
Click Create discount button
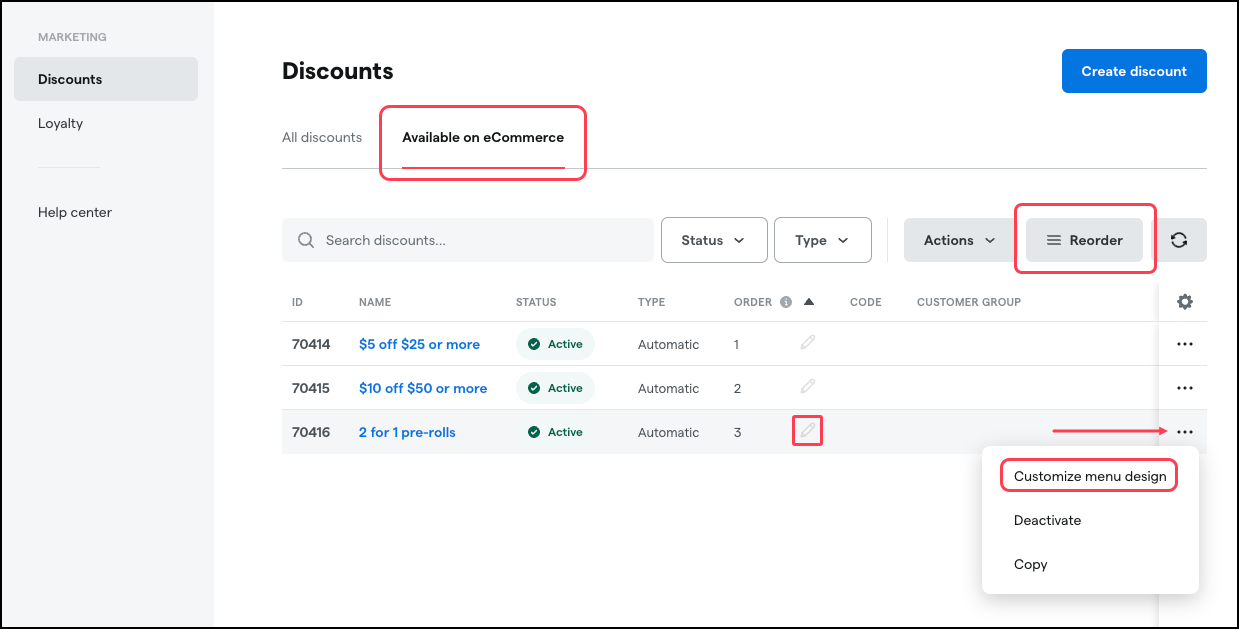click(x=1134, y=71)
